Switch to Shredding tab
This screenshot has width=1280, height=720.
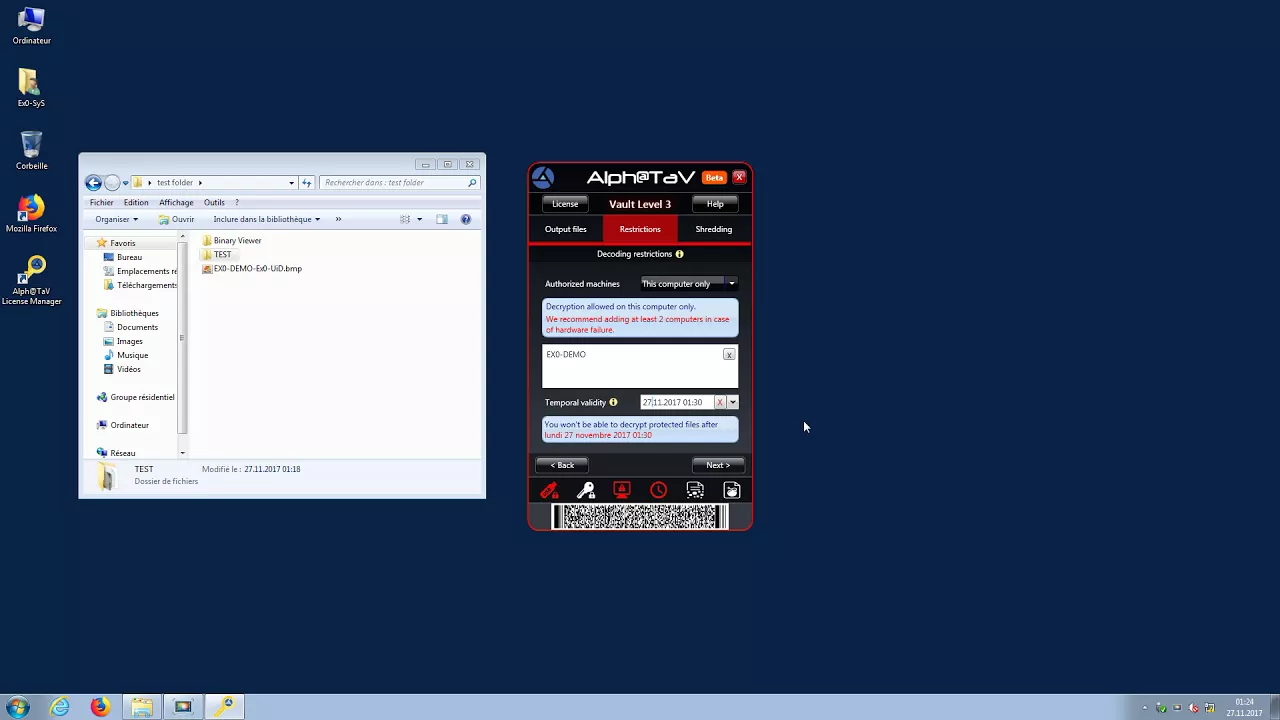pyautogui.click(x=714, y=229)
